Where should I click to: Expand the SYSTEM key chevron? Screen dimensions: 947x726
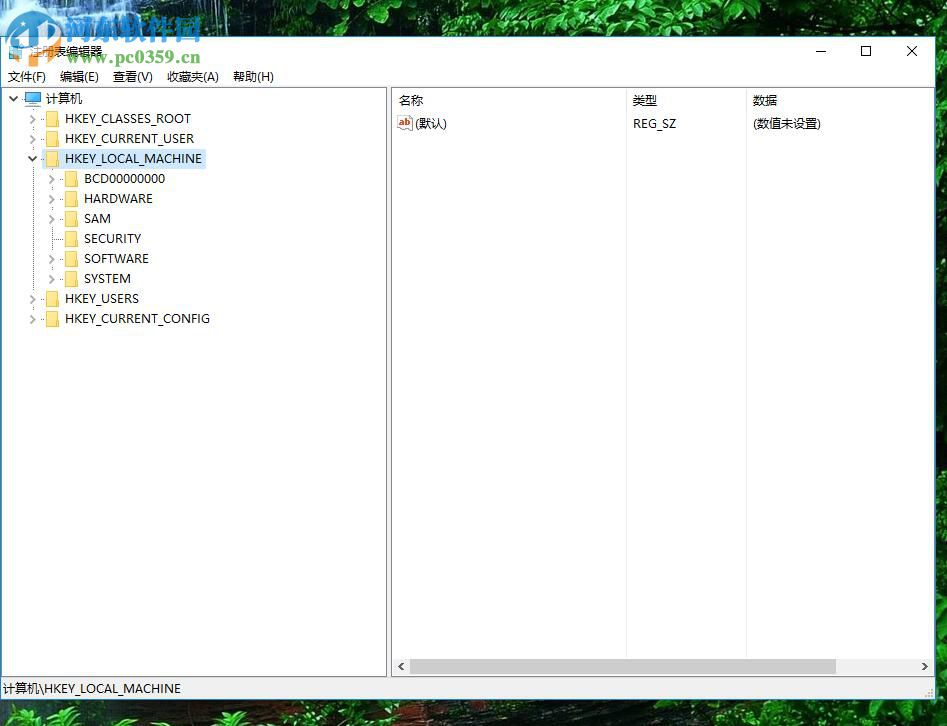[x=52, y=278]
